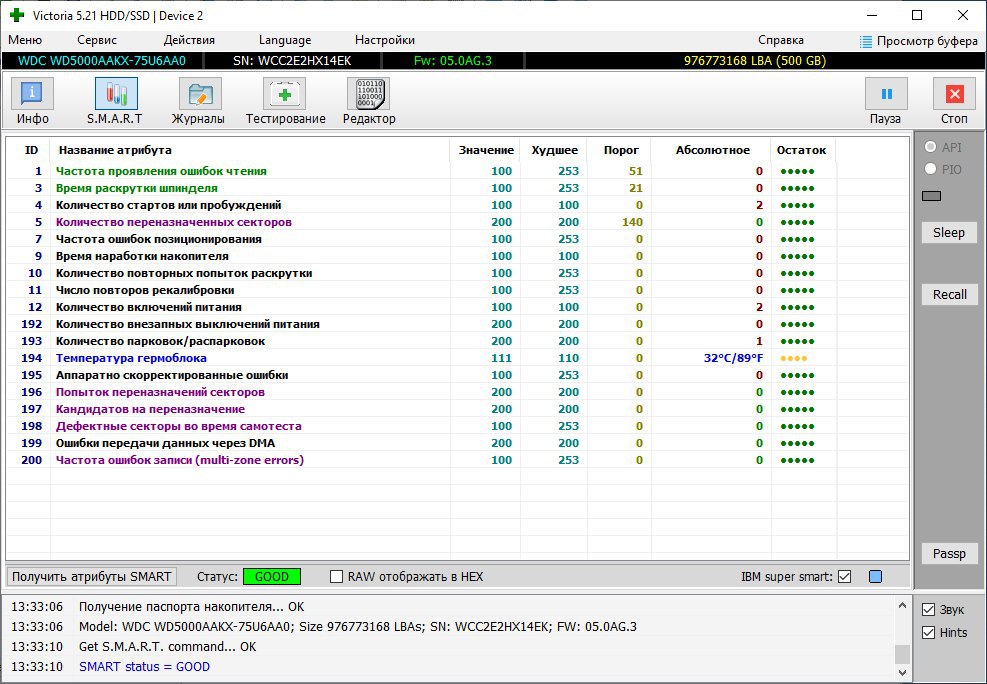Image resolution: width=987 pixels, height=684 pixels.
Task: Open the Журналы logs icon
Action: 200,94
